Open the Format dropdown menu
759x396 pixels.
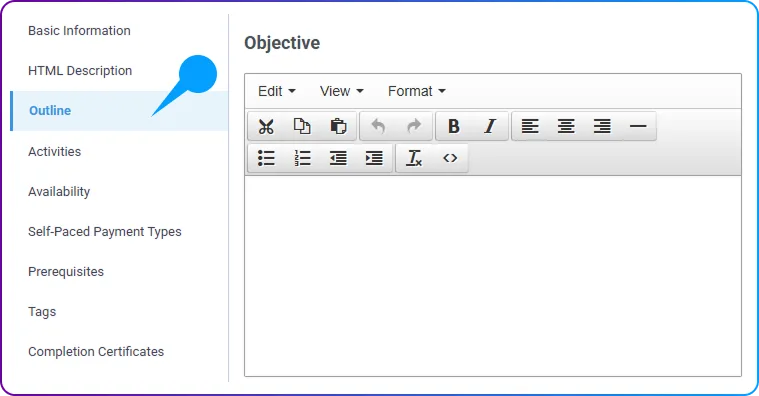coord(416,91)
